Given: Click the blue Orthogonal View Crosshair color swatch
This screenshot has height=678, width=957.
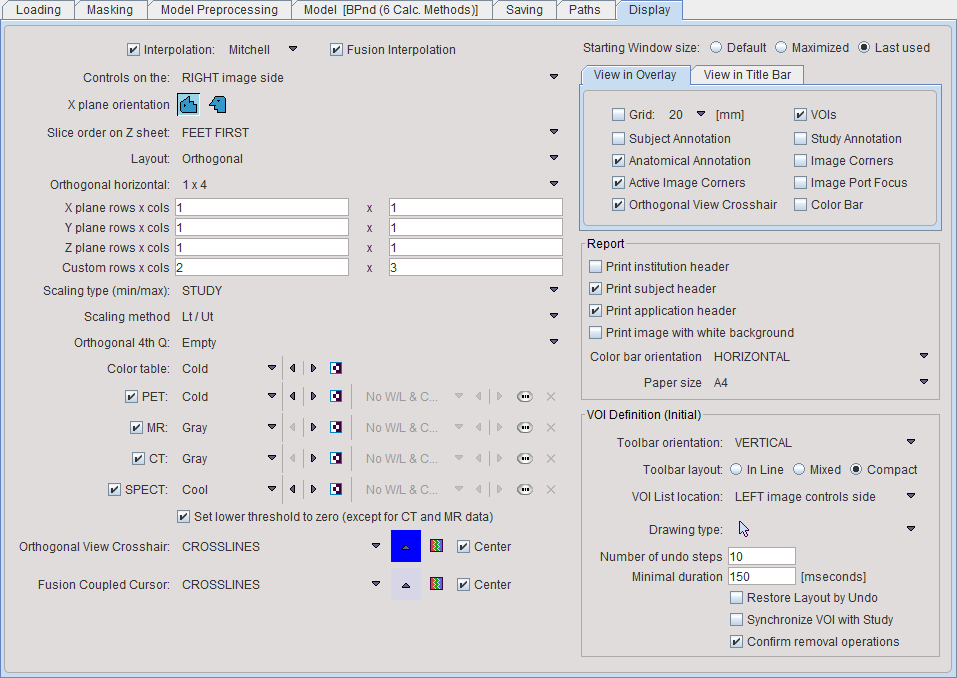Looking at the screenshot, I should click(406, 546).
